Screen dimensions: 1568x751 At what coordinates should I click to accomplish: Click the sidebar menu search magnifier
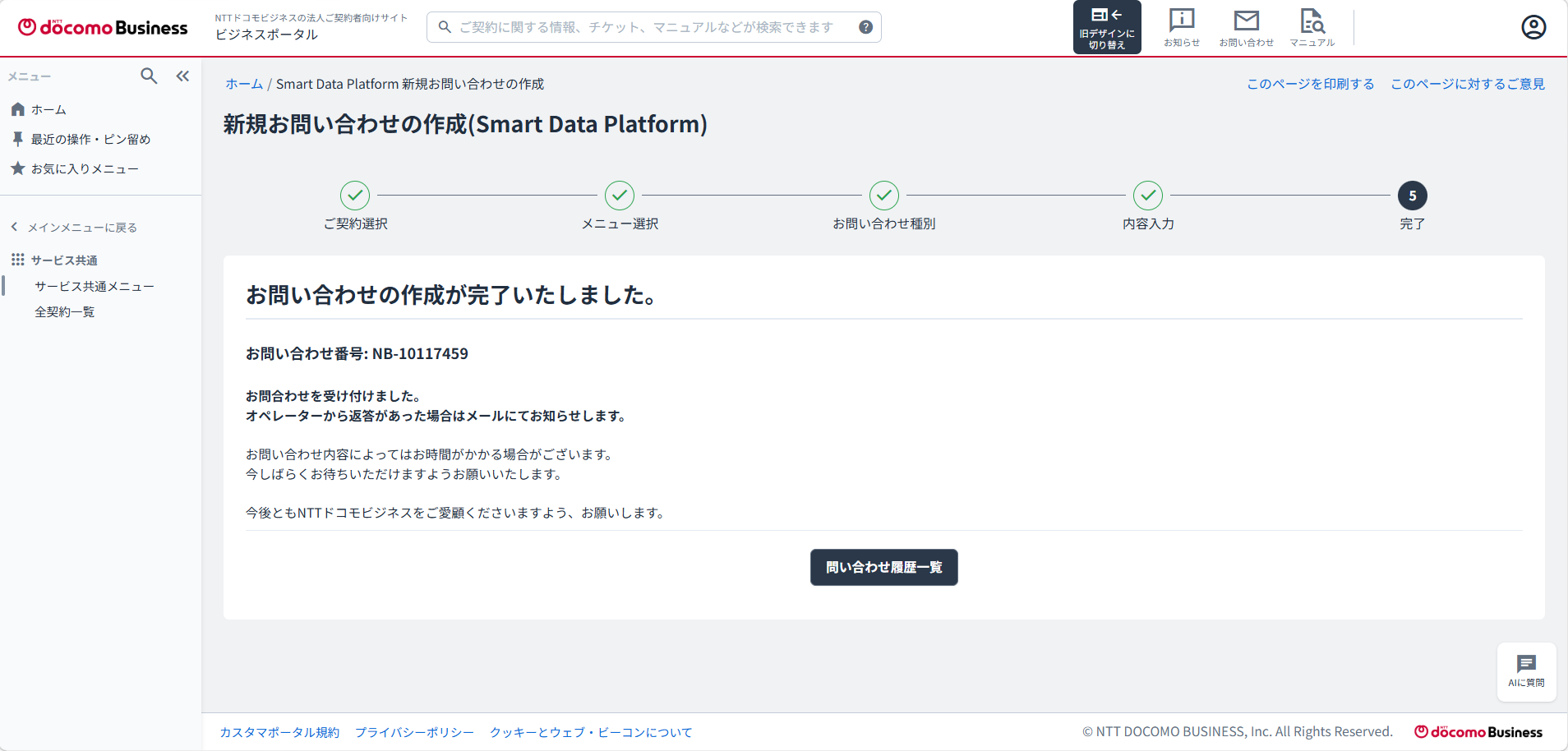click(x=149, y=76)
